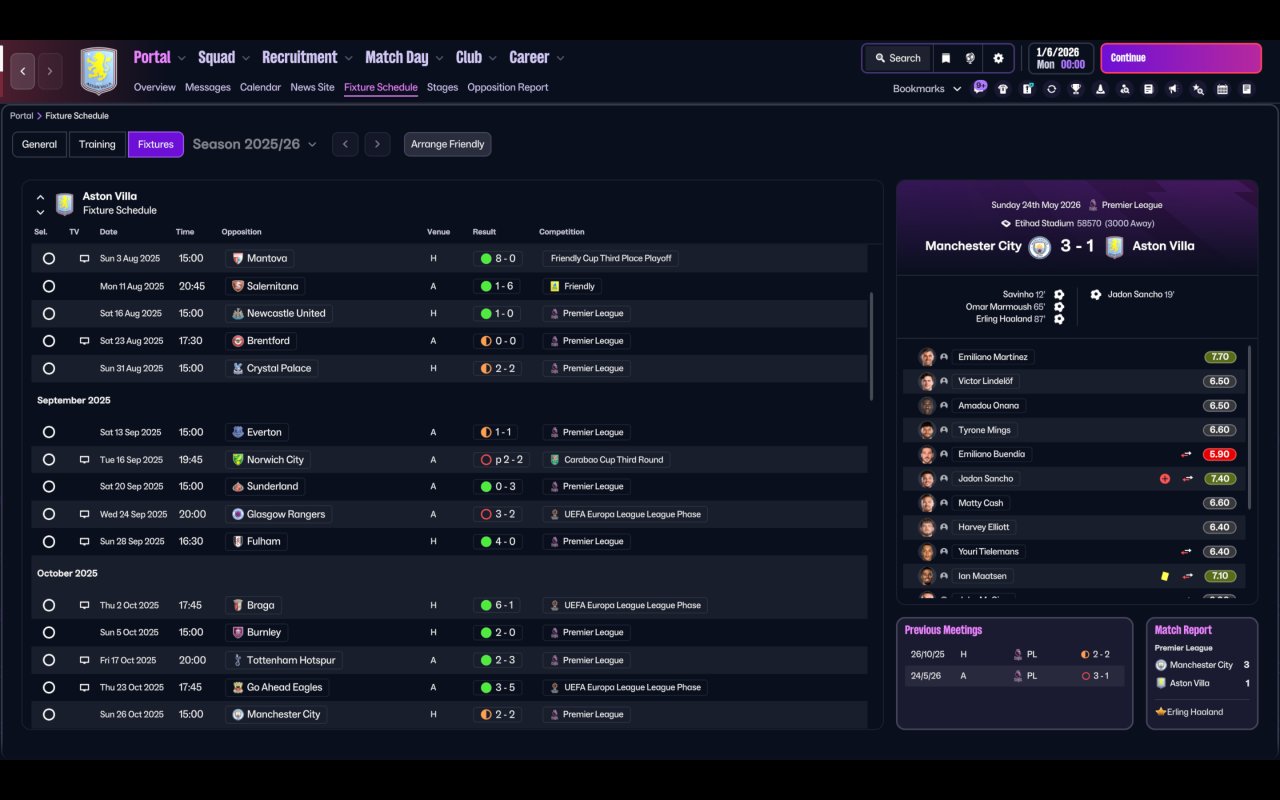Expand the Bookmarks dropdown chevron

(x=957, y=89)
